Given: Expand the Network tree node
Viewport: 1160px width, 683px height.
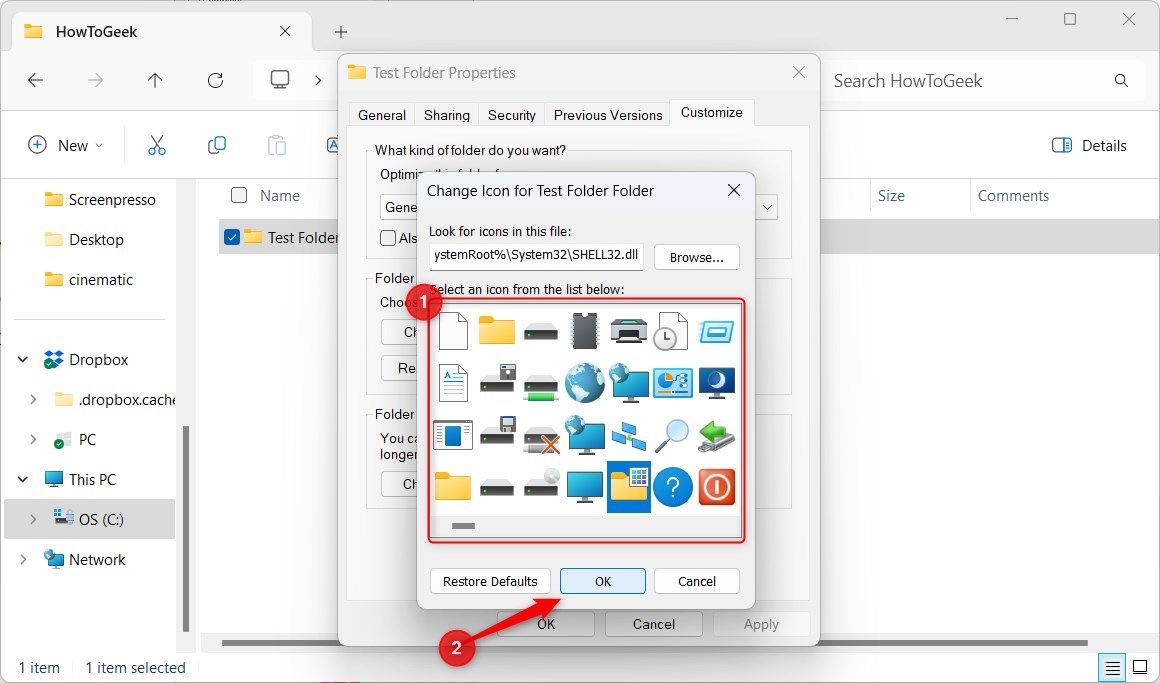Looking at the screenshot, I should pos(23,559).
